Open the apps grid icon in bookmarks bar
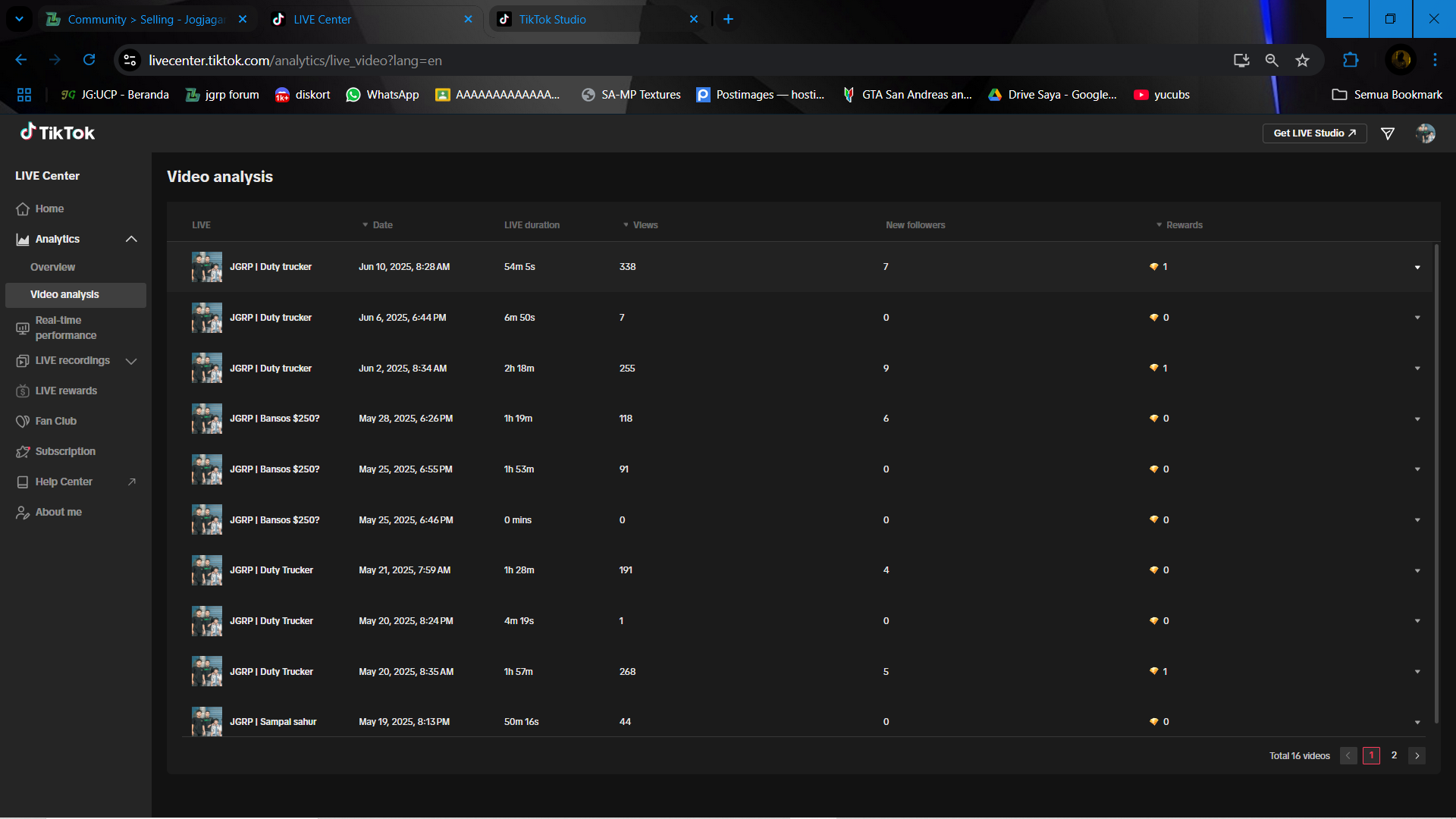The height and width of the screenshot is (819, 1456). tap(24, 95)
